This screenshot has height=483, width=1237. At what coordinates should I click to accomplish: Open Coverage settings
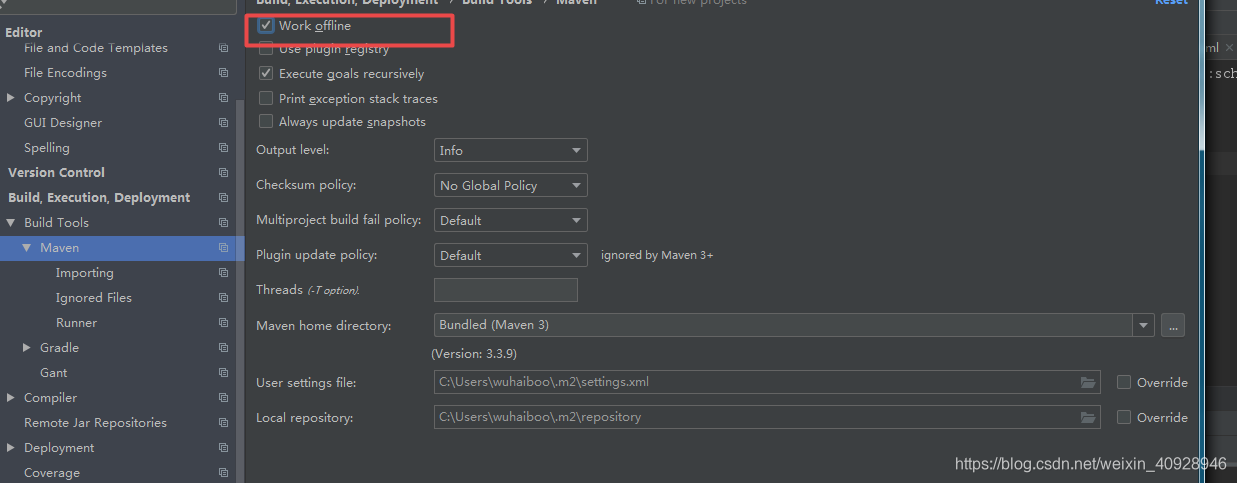(52, 473)
